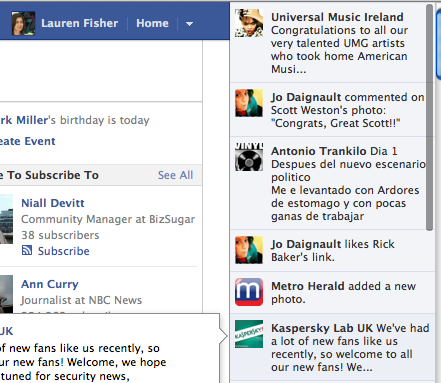
Task: Open Niall Devitt's profile name link
Action: (53, 203)
